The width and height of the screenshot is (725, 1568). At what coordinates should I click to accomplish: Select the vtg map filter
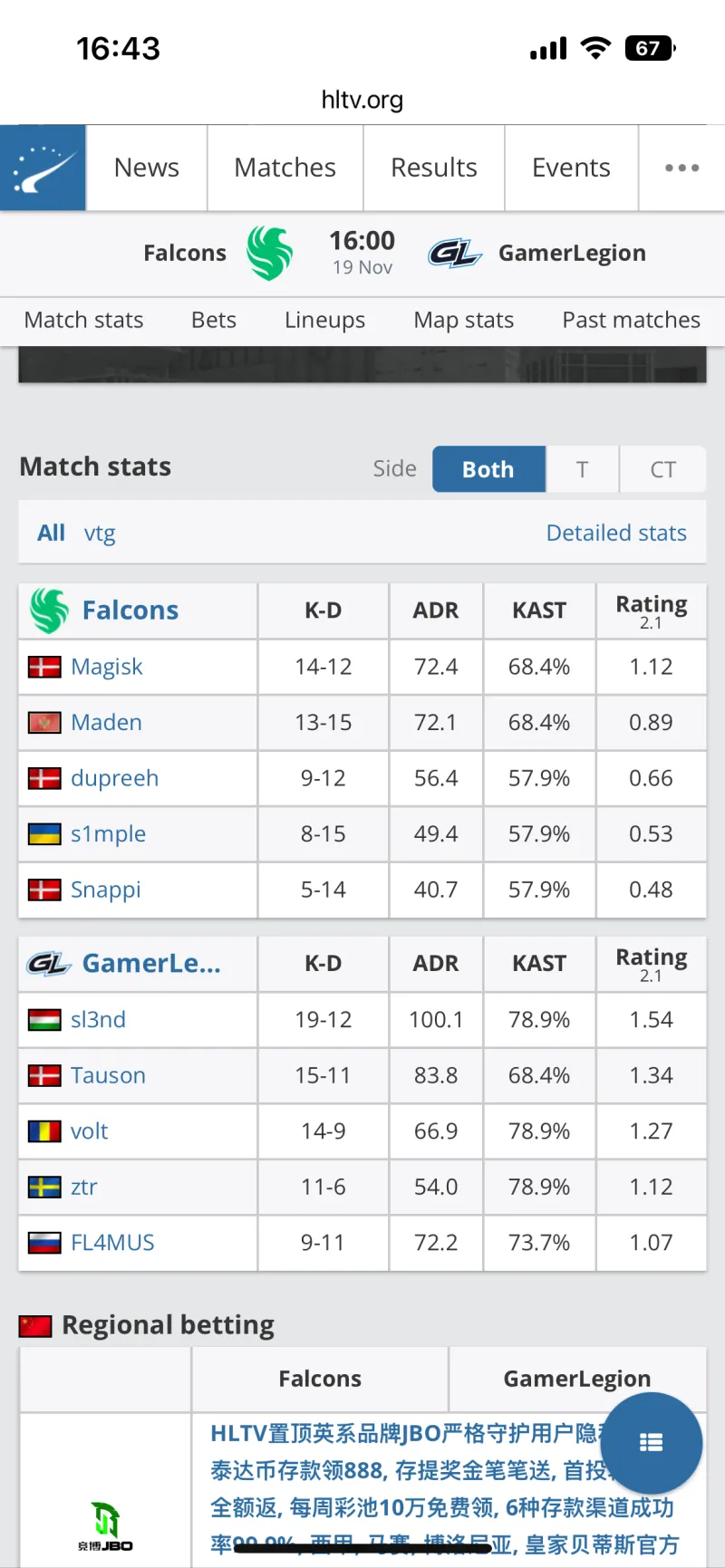coord(100,533)
